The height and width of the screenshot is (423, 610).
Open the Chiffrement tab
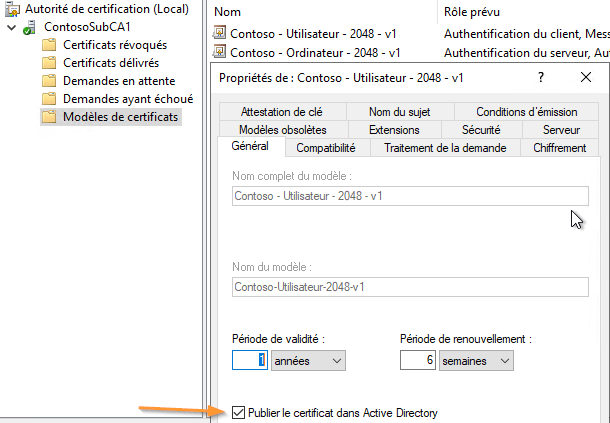pos(559,148)
